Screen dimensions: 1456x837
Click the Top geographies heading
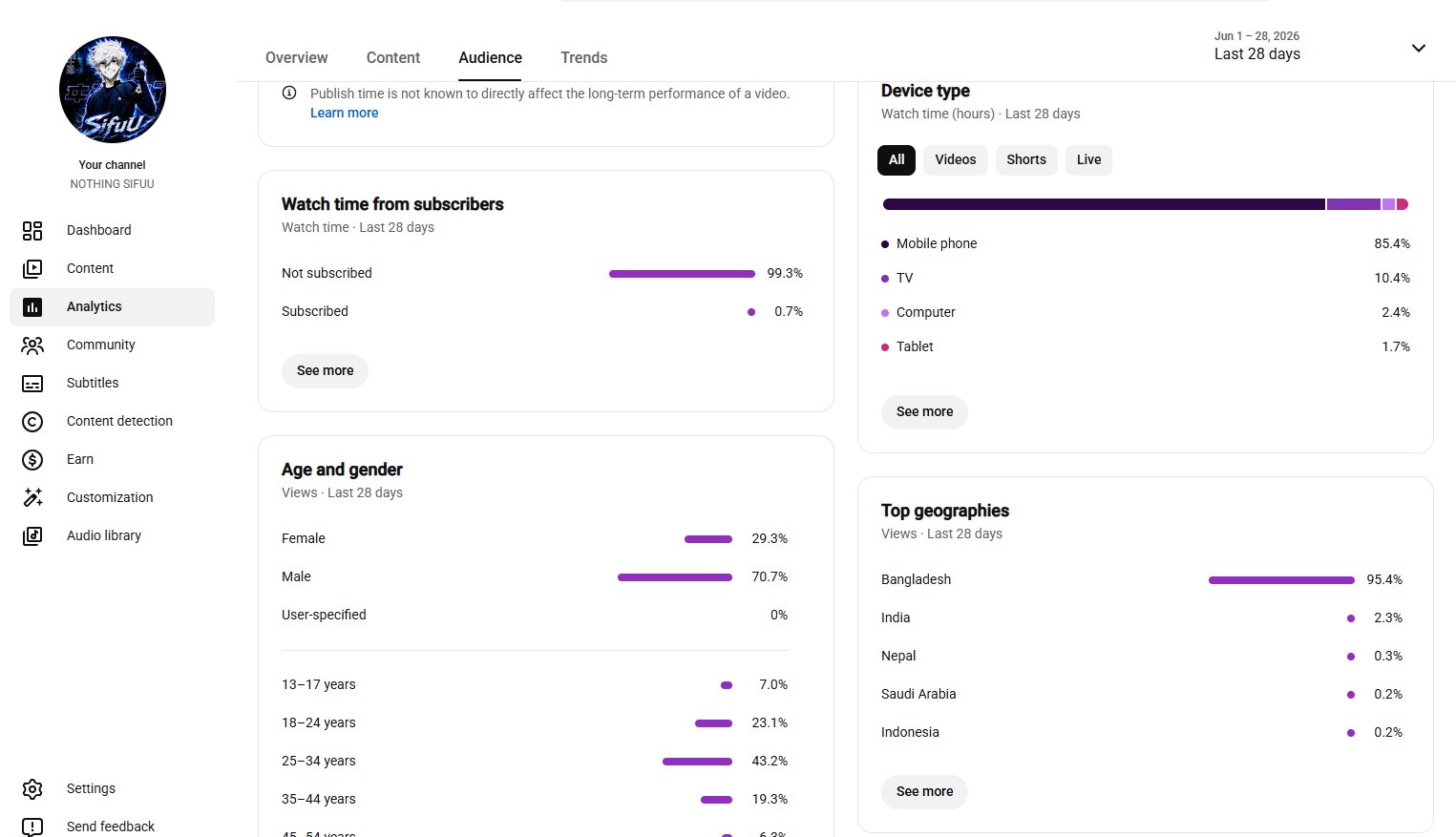point(945,511)
